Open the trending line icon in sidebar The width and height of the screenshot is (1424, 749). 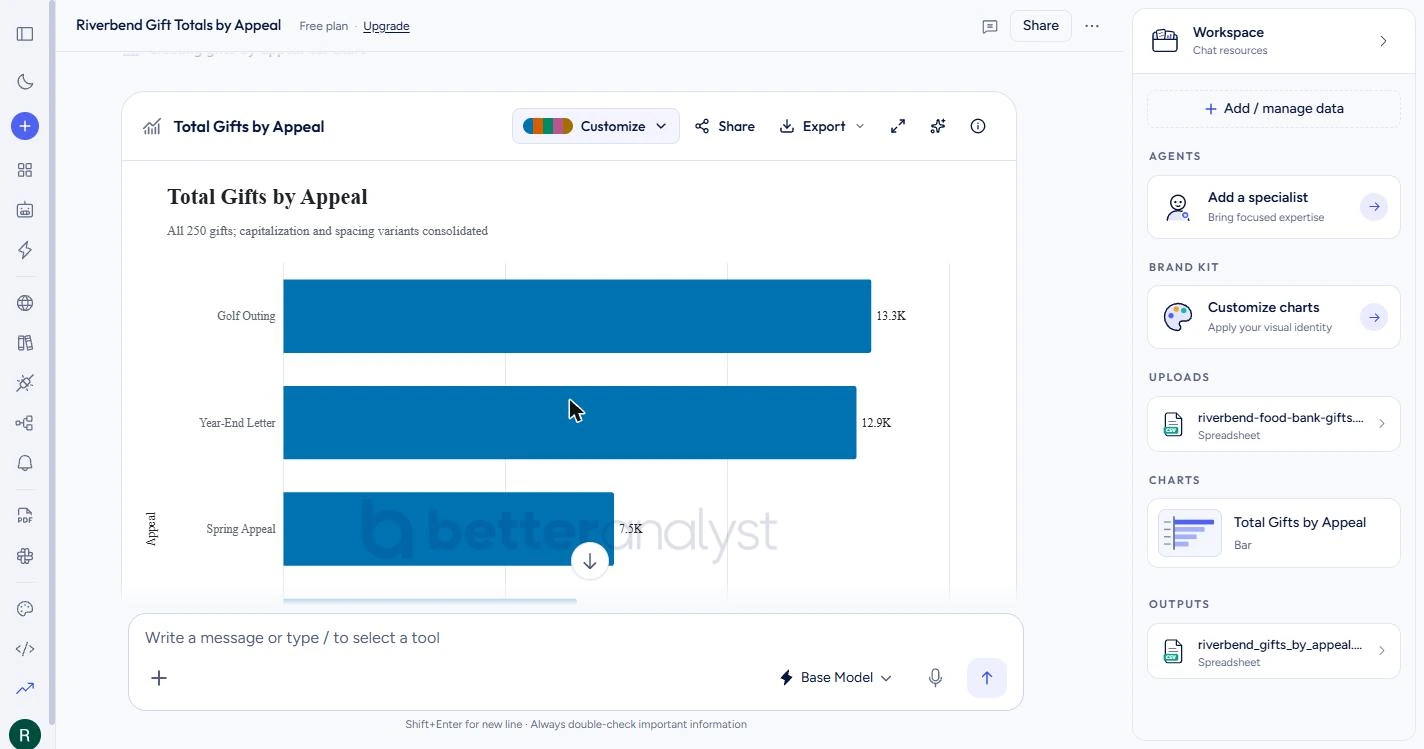point(25,688)
